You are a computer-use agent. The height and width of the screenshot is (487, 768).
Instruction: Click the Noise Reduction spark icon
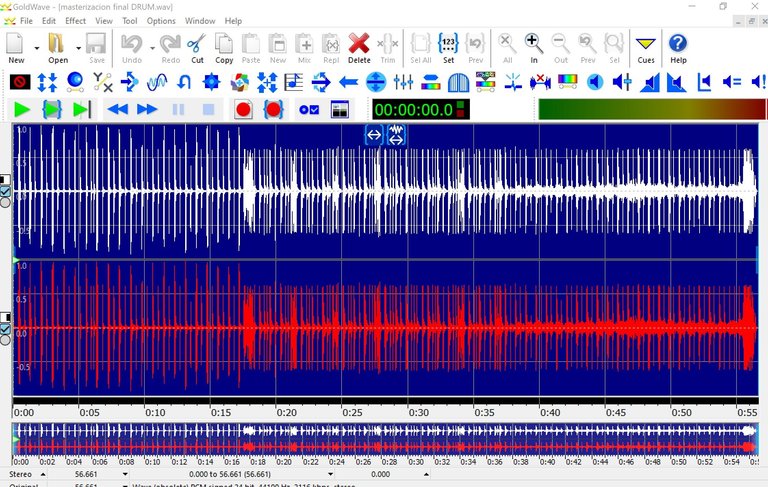click(x=513, y=82)
